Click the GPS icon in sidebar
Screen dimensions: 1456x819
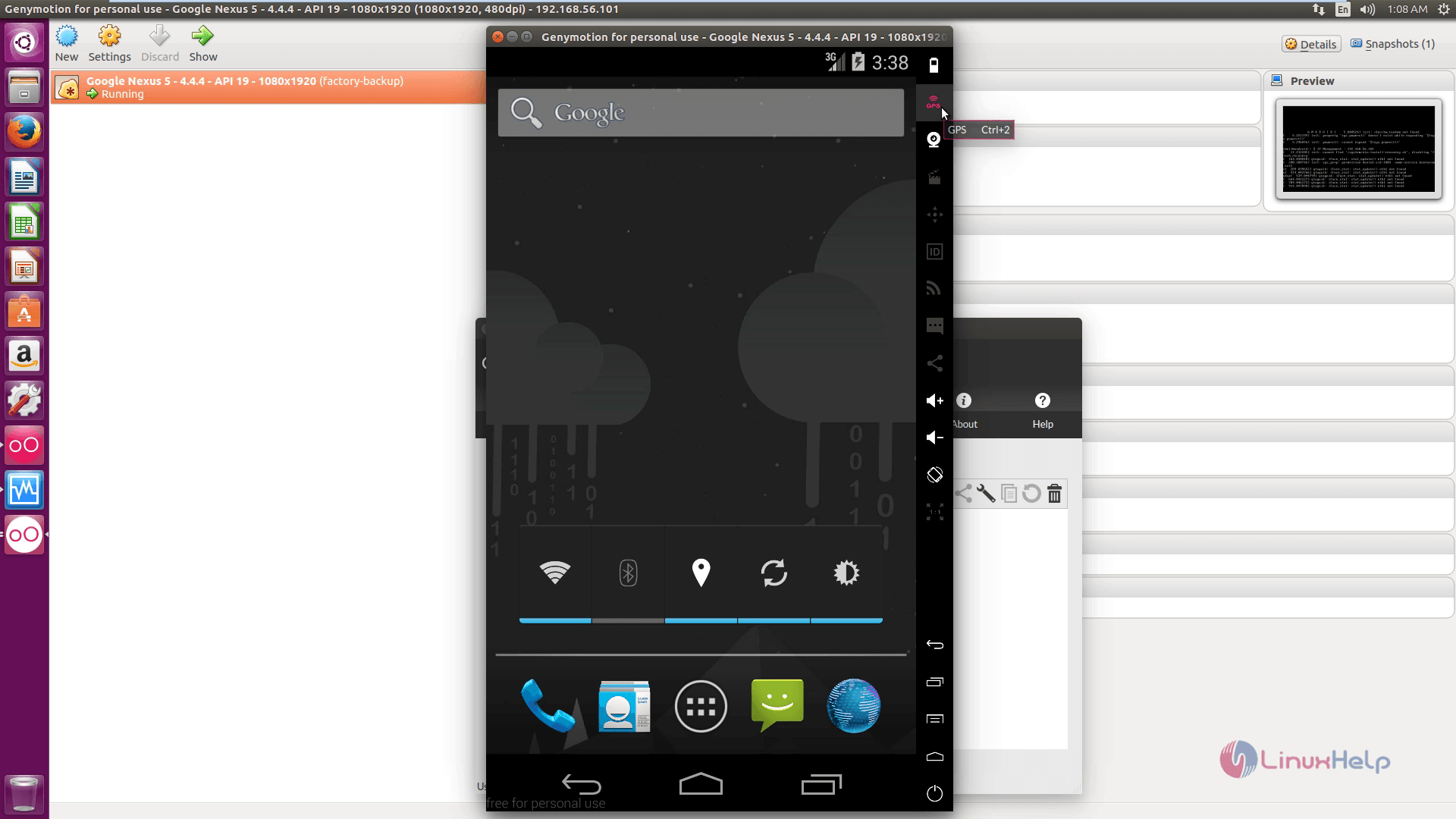933,102
